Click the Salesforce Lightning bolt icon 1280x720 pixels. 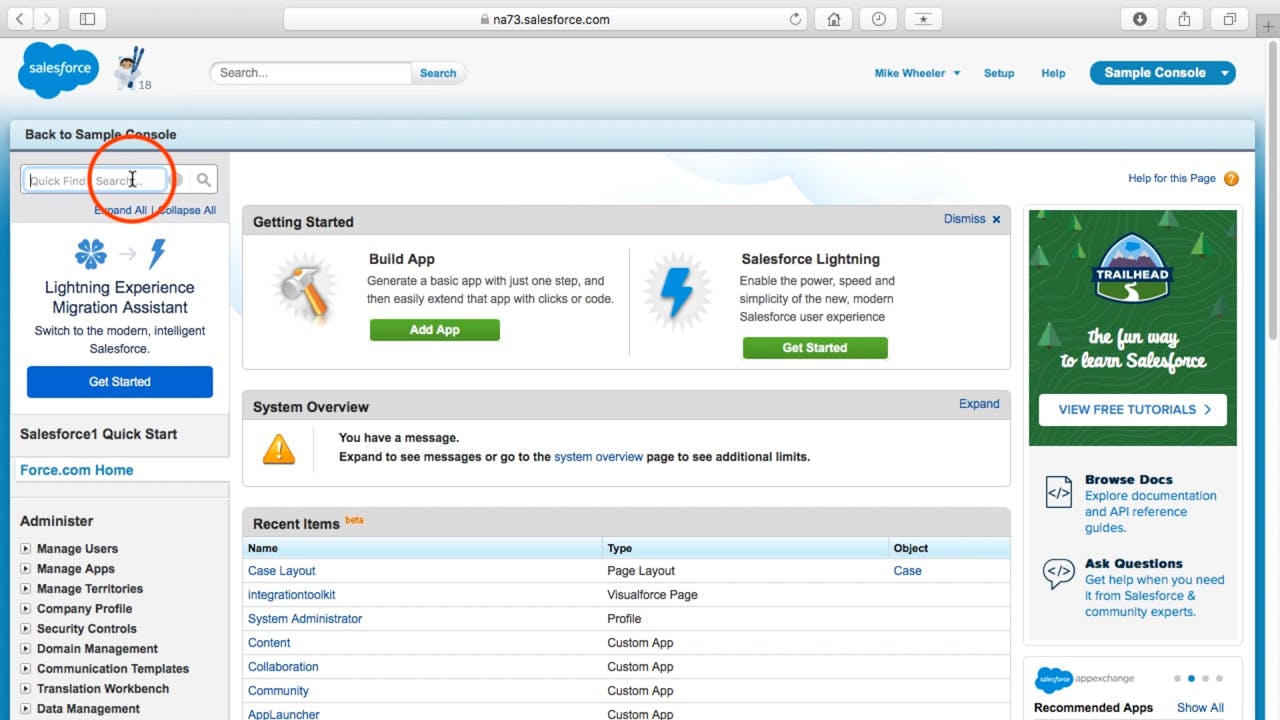coord(678,292)
